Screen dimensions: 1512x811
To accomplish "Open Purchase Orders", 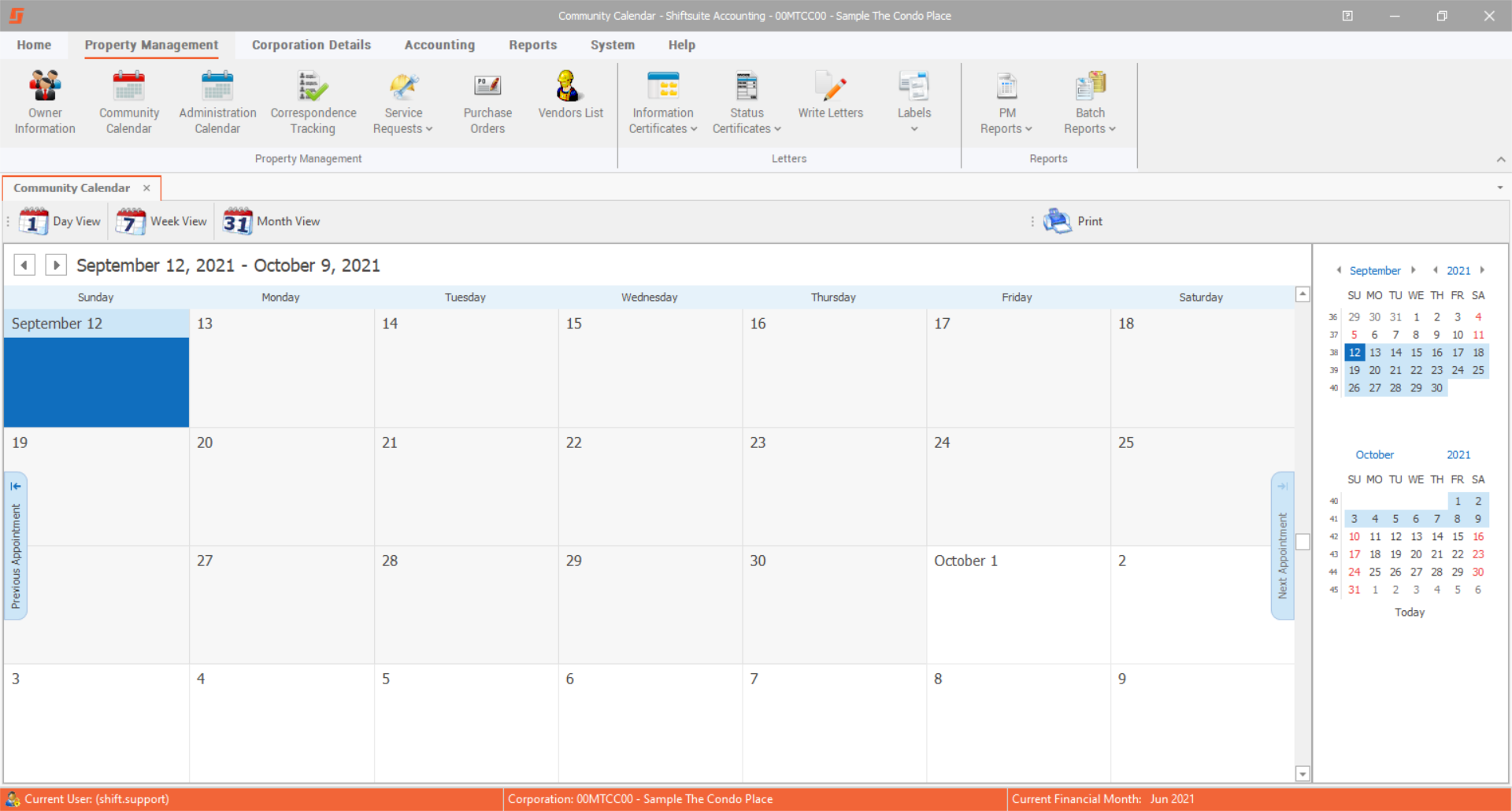I will click(487, 103).
